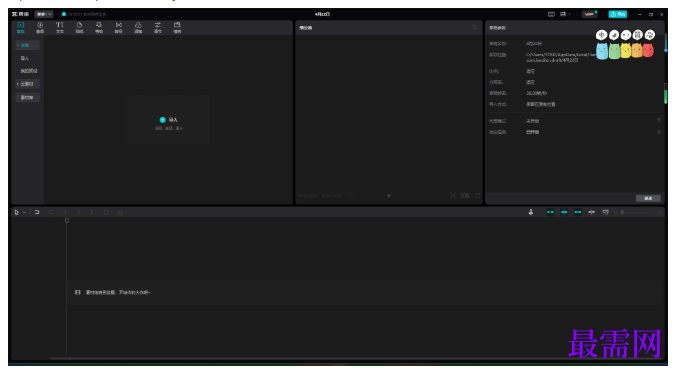
Task: Open the Material Library item in sidebar
Action: click(x=27, y=98)
